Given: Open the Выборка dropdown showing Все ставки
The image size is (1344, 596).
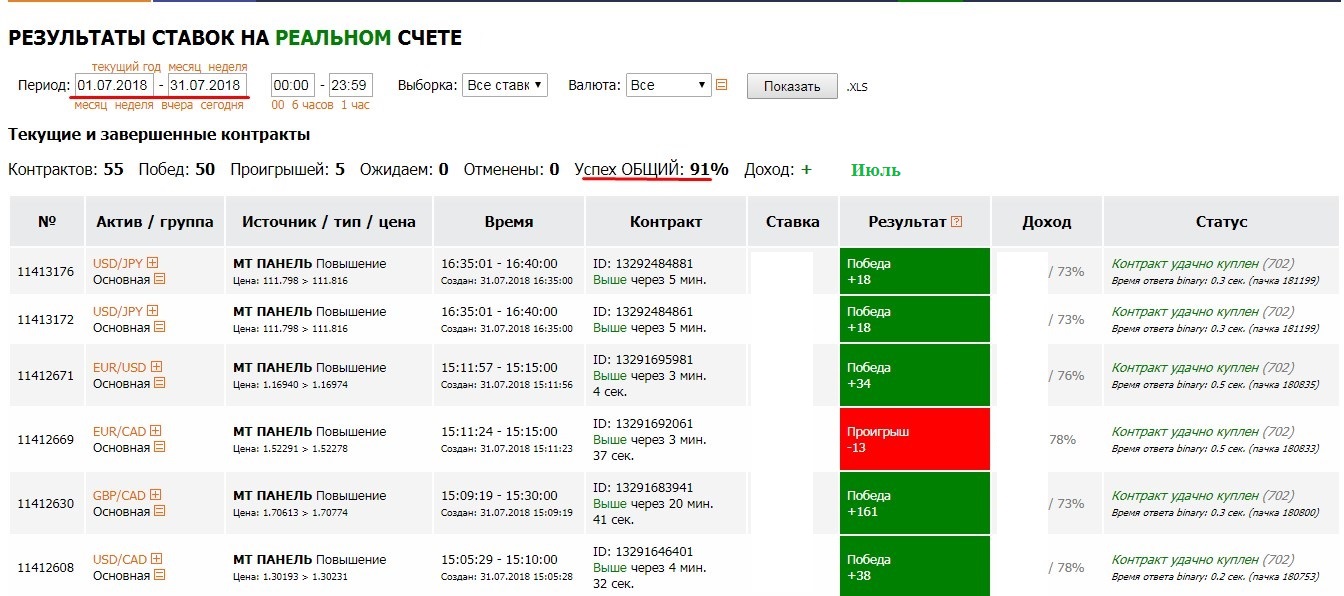Looking at the screenshot, I should pyautogui.click(x=505, y=85).
